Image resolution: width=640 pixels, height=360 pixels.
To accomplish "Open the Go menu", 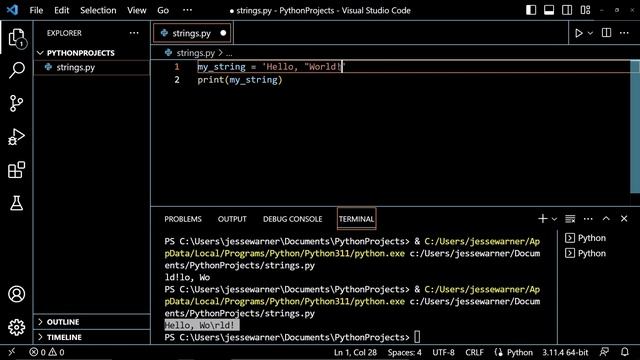I will click(x=163, y=10).
